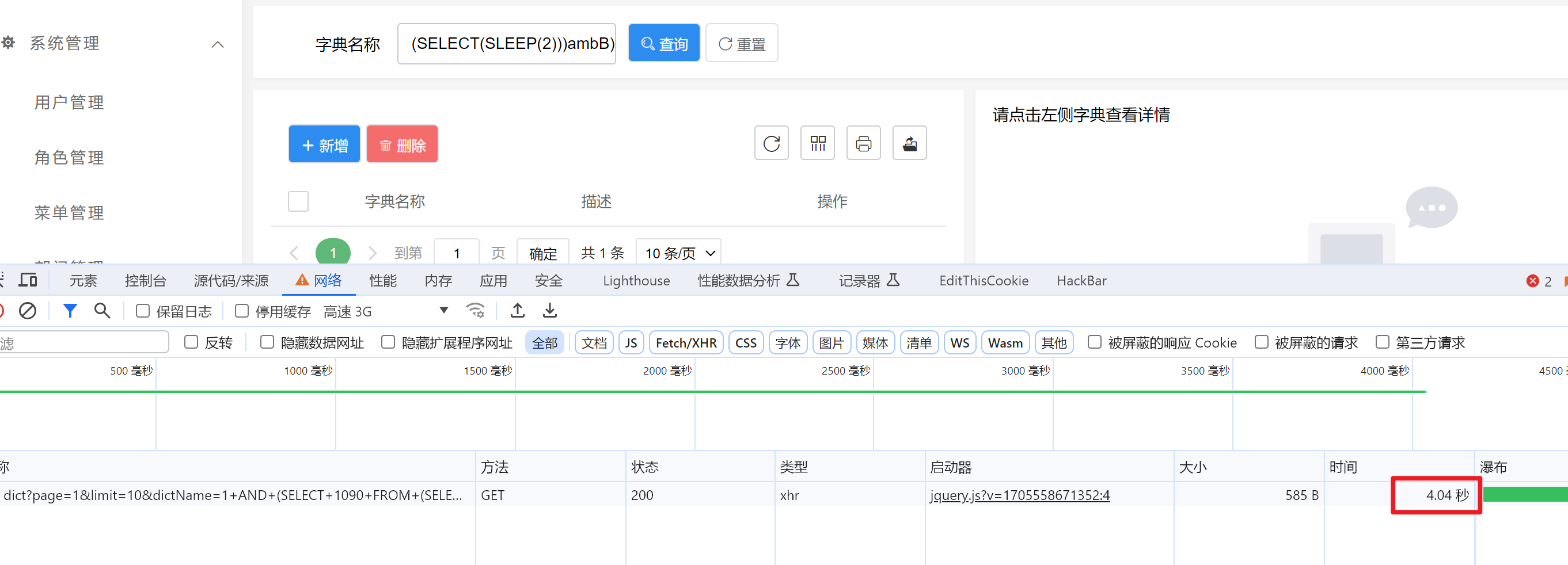Switch to the 元素 tab
The height and width of the screenshot is (565, 1568).
pyautogui.click(x=83, y=280)
